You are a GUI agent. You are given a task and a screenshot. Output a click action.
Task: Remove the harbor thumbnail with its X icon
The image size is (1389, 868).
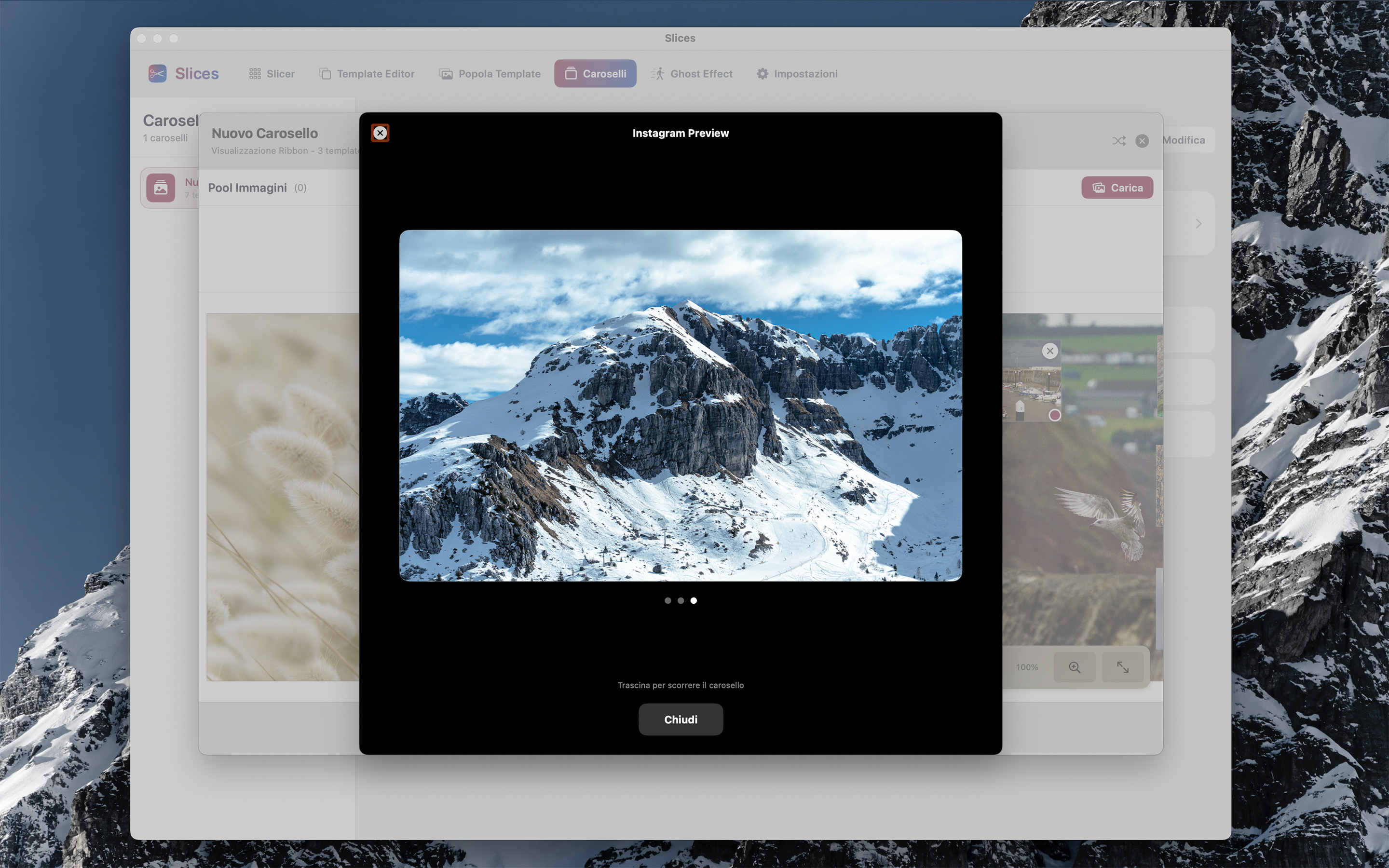[x=1050, y=351]
